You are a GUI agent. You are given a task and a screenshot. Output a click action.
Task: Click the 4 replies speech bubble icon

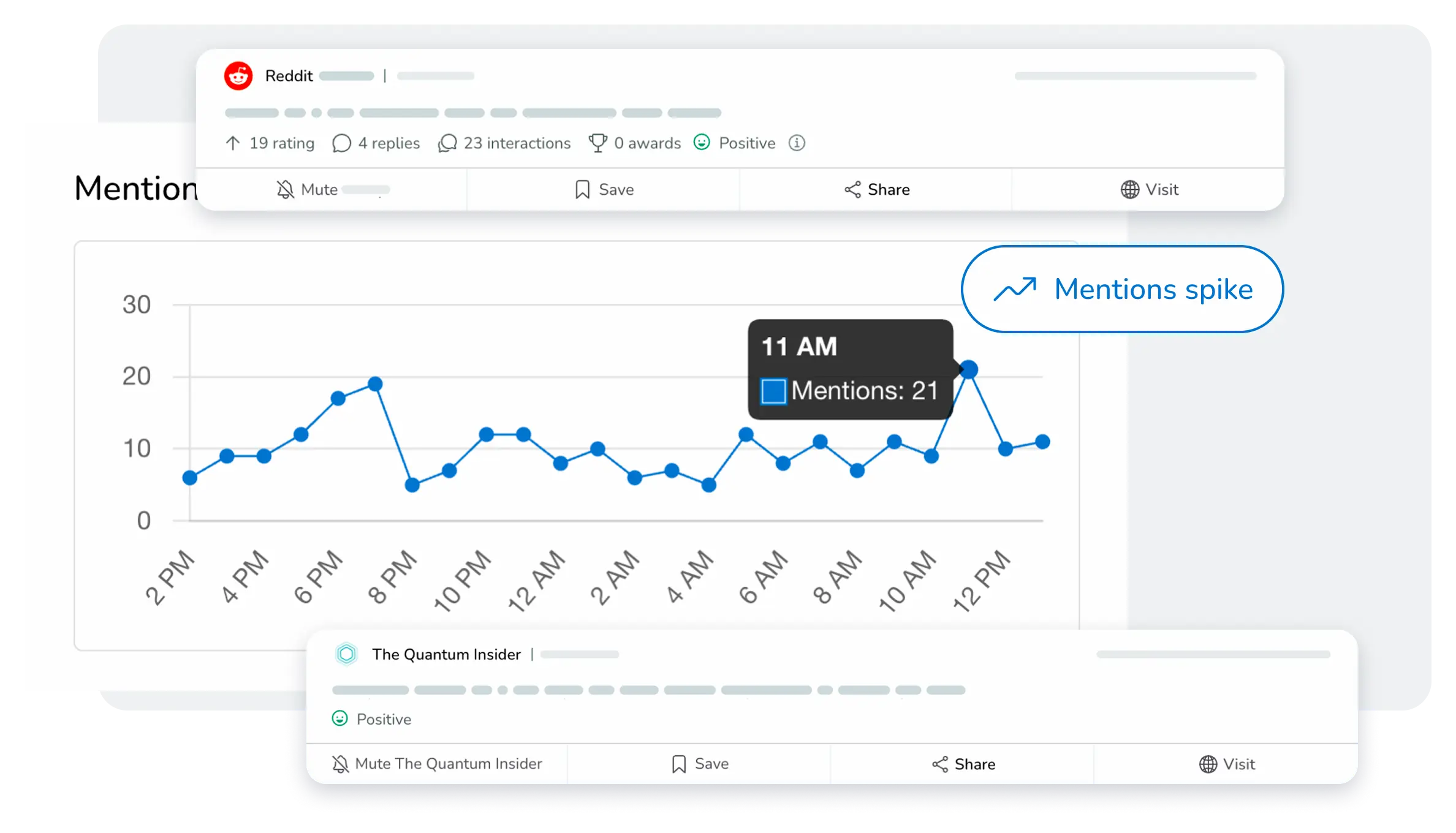click(x=341, y=143)
